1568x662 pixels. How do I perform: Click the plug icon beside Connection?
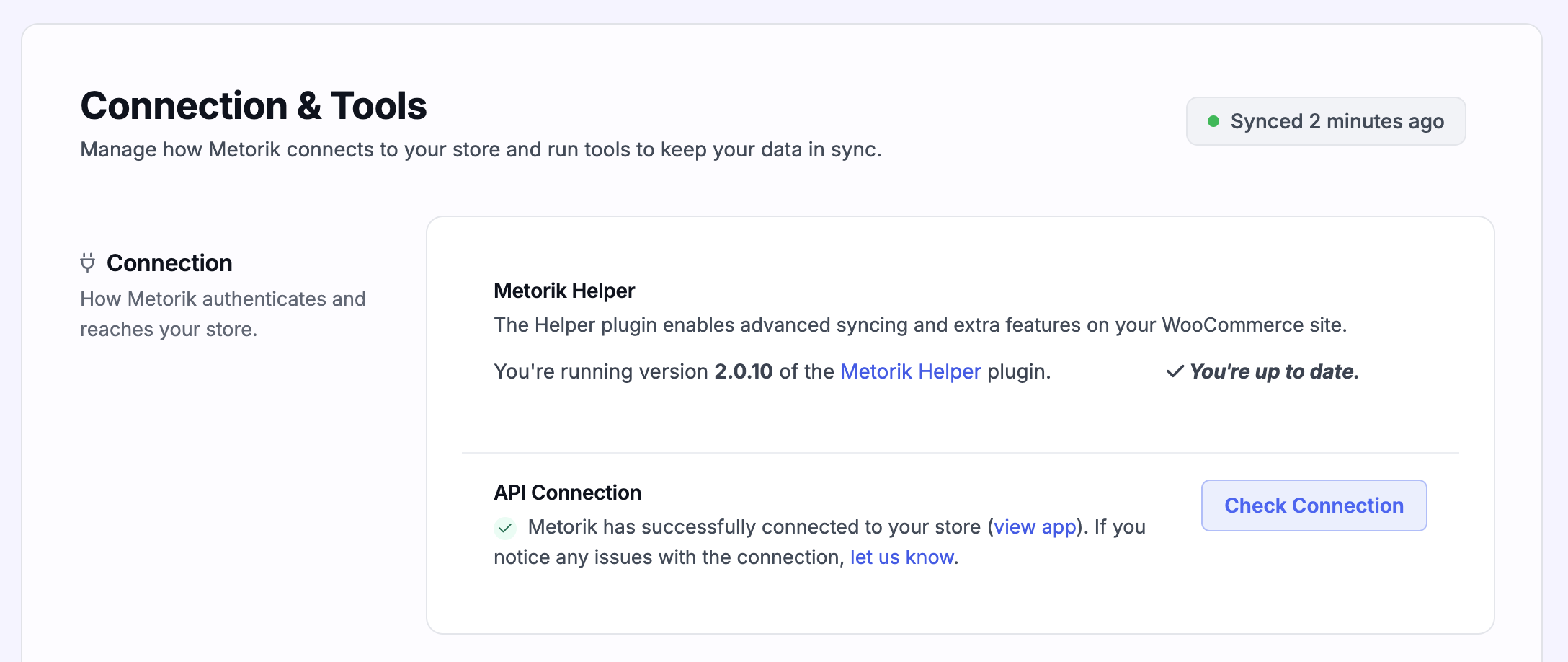point(87,263)
